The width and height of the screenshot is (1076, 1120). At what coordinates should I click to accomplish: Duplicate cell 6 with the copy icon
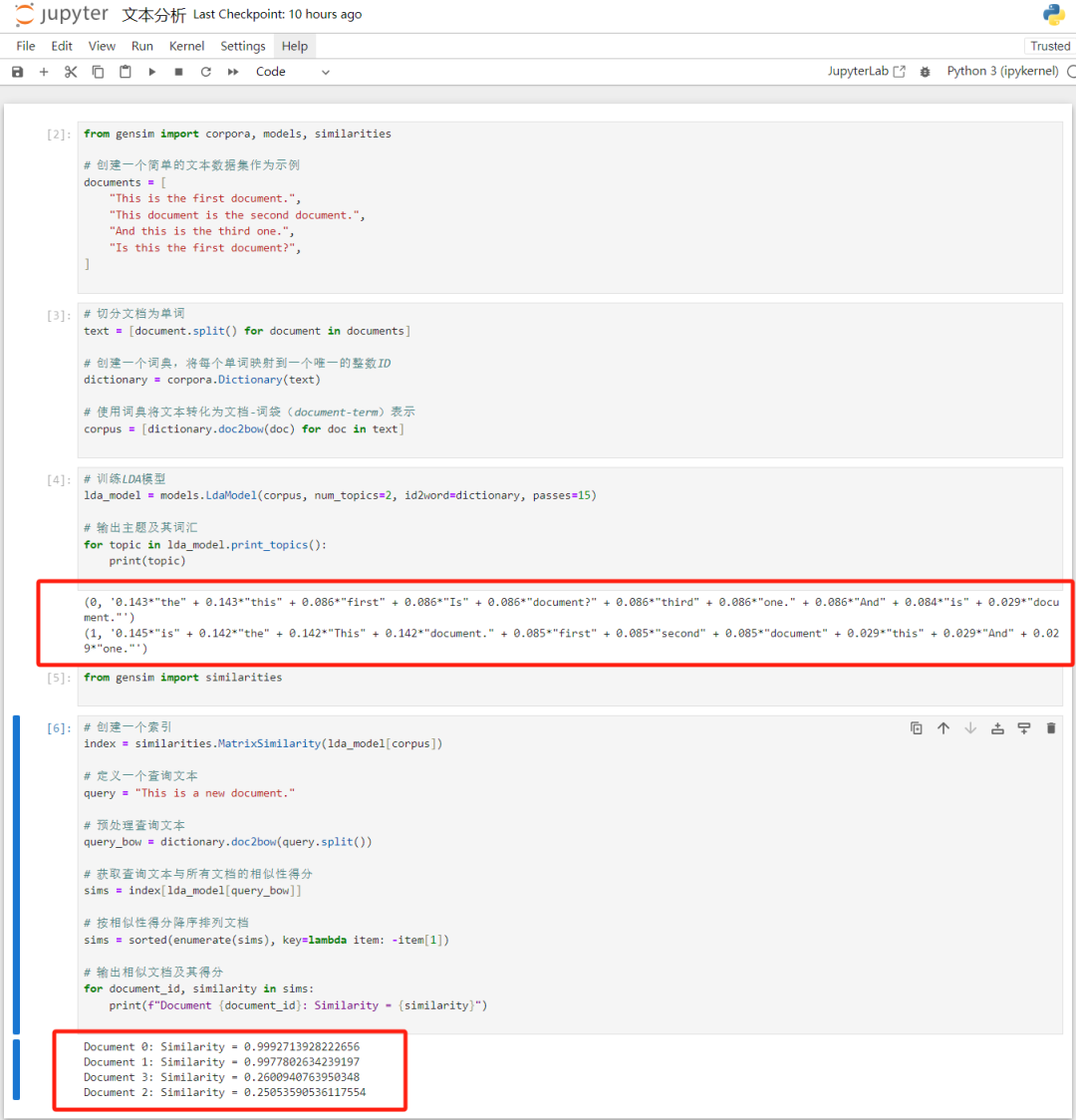tap(916, 728)
